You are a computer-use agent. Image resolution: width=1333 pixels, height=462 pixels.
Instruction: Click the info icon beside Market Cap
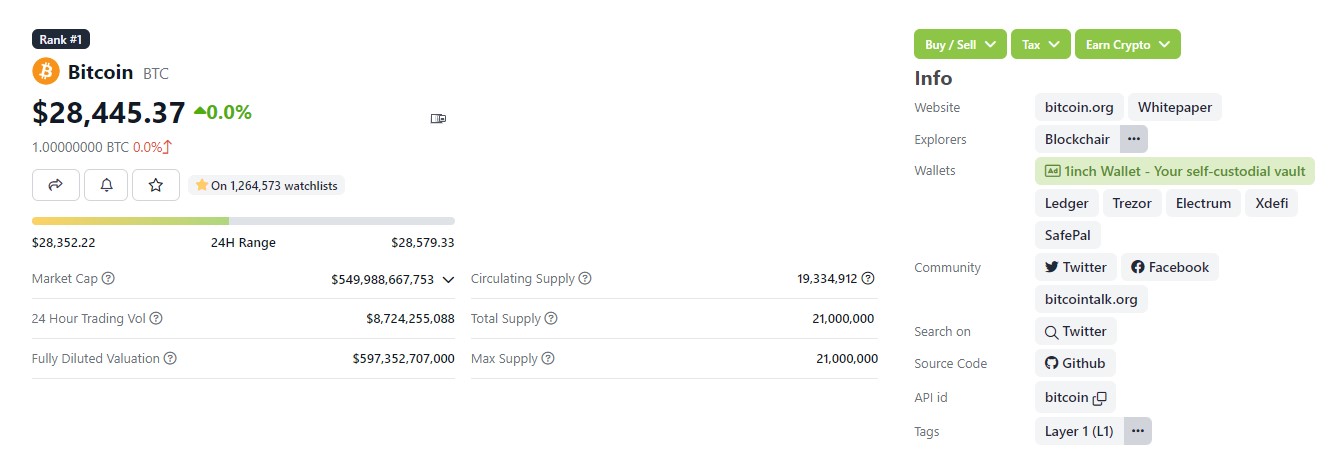108,279
